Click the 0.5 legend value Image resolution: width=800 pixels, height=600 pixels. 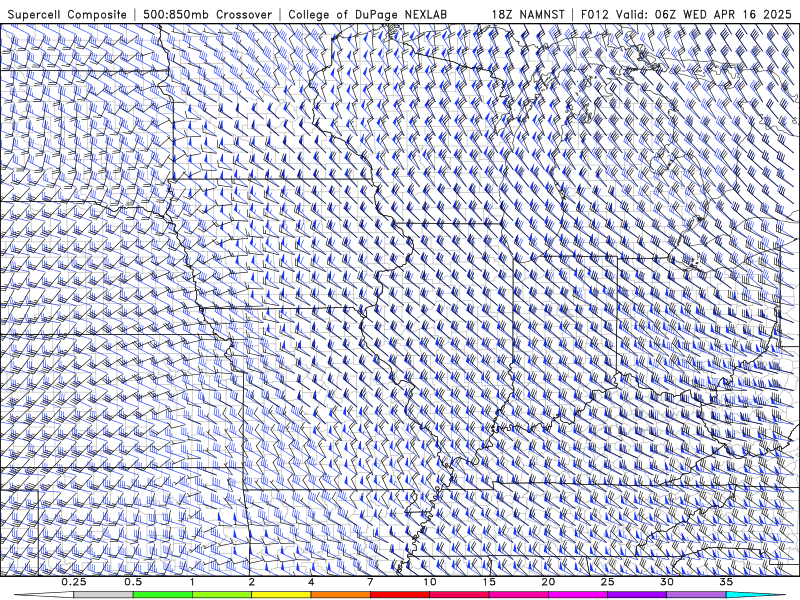(133, 582)
